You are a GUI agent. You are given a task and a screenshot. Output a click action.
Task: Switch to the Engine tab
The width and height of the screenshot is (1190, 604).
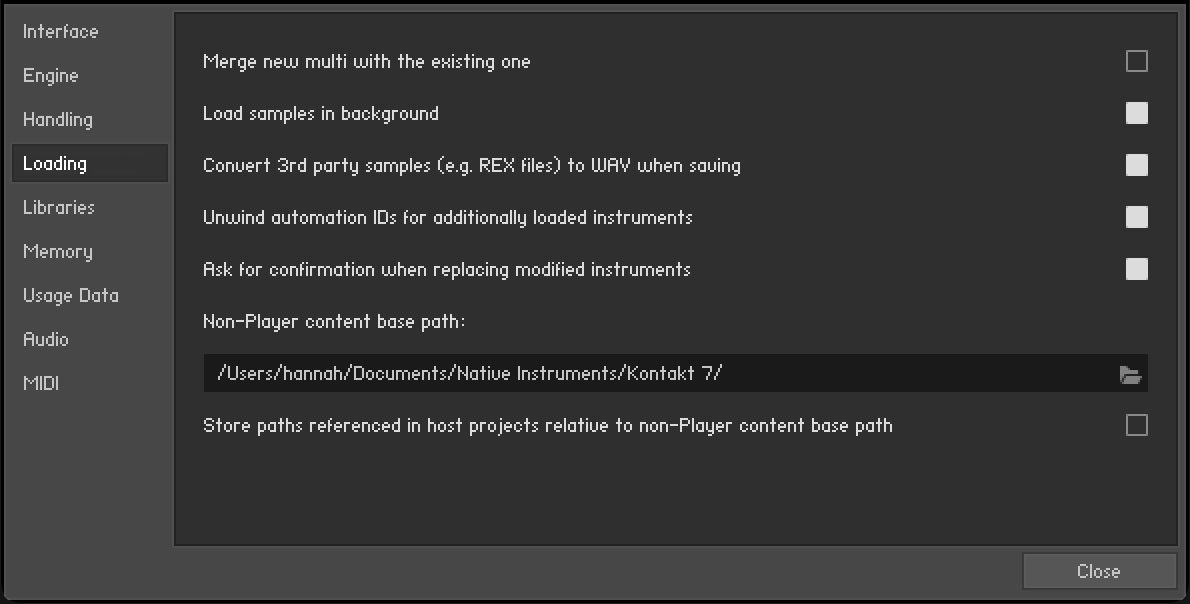pyautogui.click(x=51, y=76)
